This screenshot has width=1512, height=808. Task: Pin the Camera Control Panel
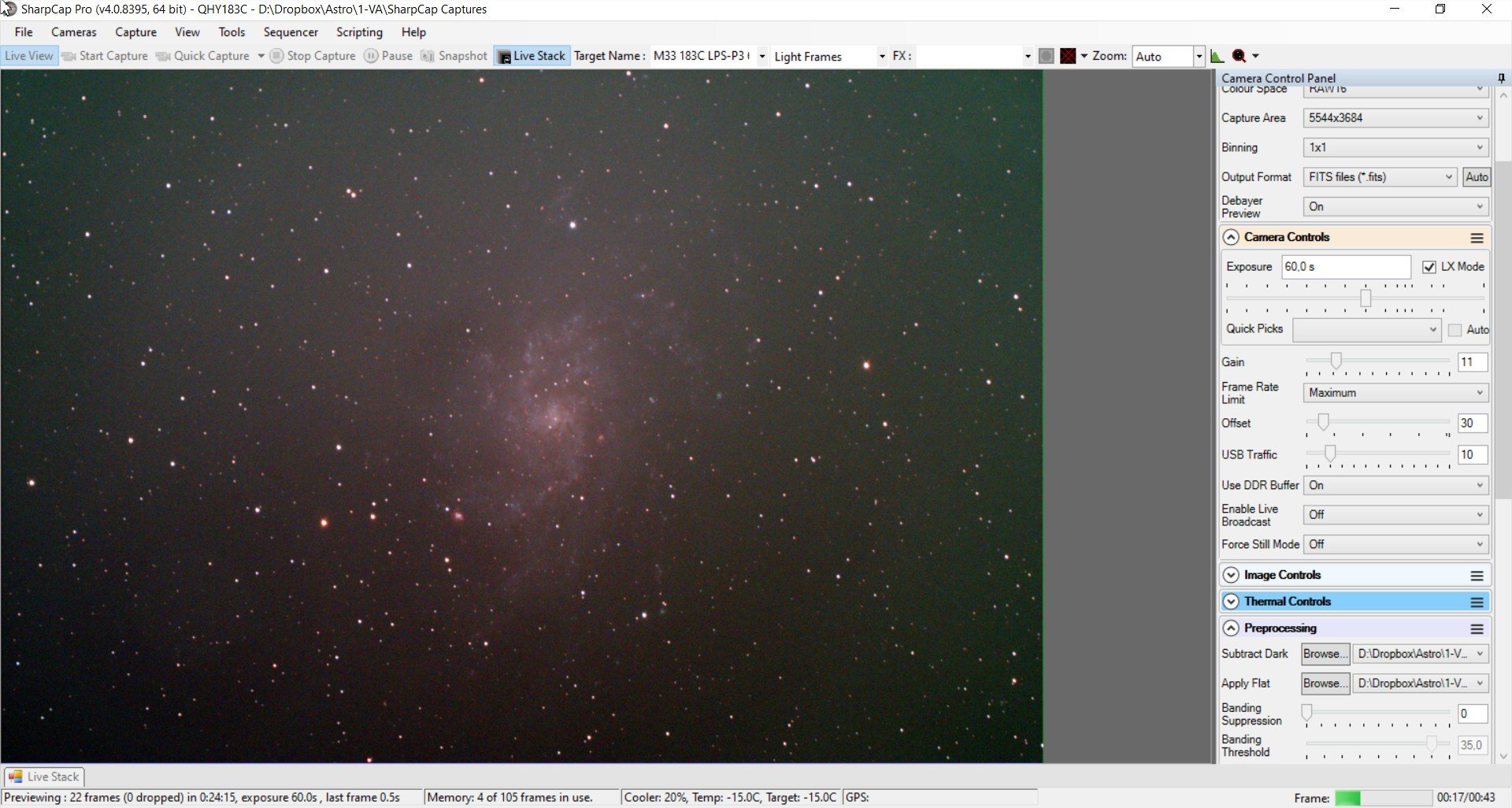click(1501, 78)
